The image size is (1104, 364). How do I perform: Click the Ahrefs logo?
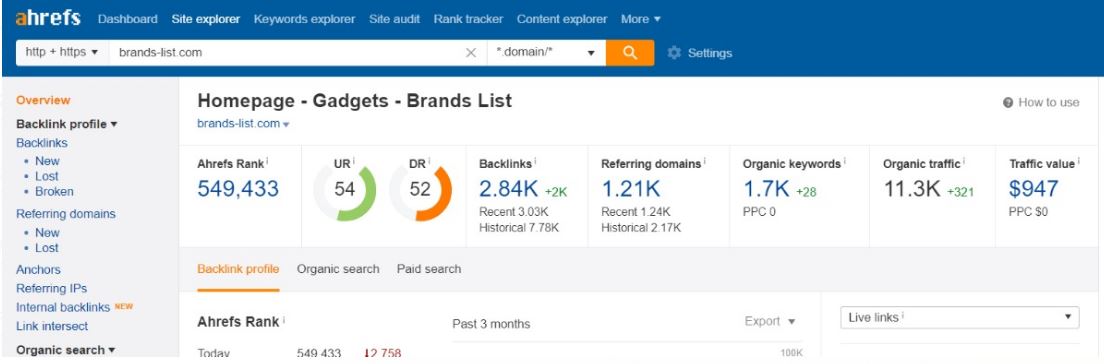tap(48, 18)
